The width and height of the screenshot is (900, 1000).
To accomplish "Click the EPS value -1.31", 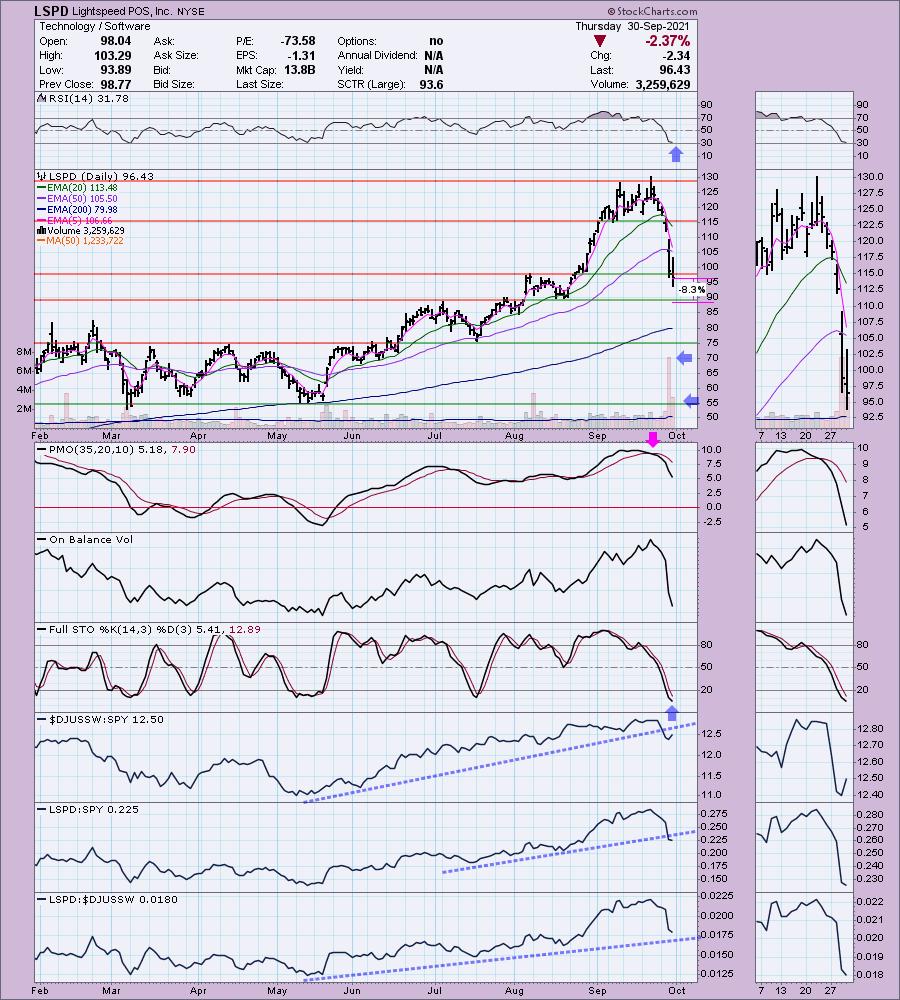I will (302, 55).
